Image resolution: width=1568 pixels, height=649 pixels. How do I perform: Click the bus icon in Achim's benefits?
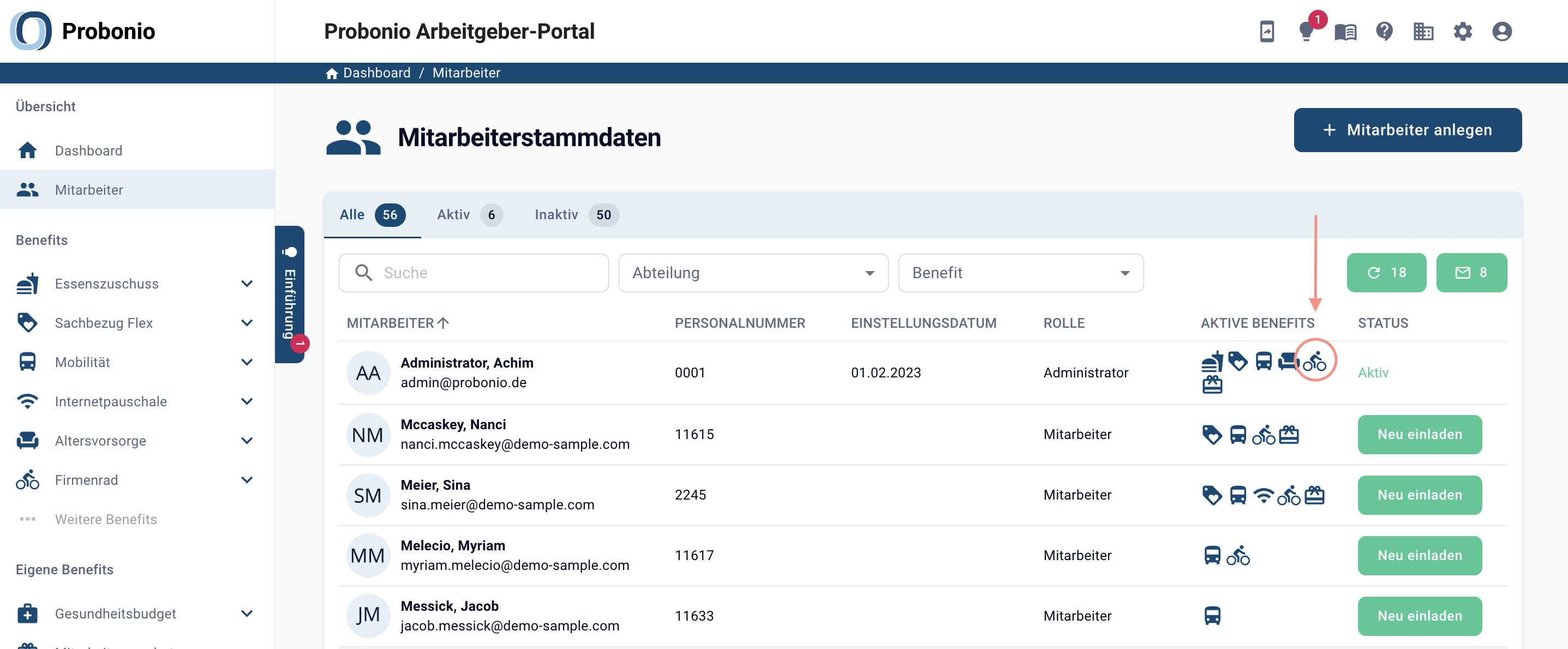tap(1264, 361)
